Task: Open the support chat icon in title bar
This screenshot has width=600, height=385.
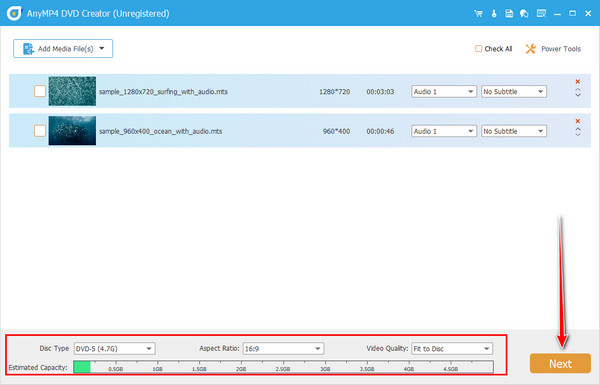Action: click(x=524, y=14)
